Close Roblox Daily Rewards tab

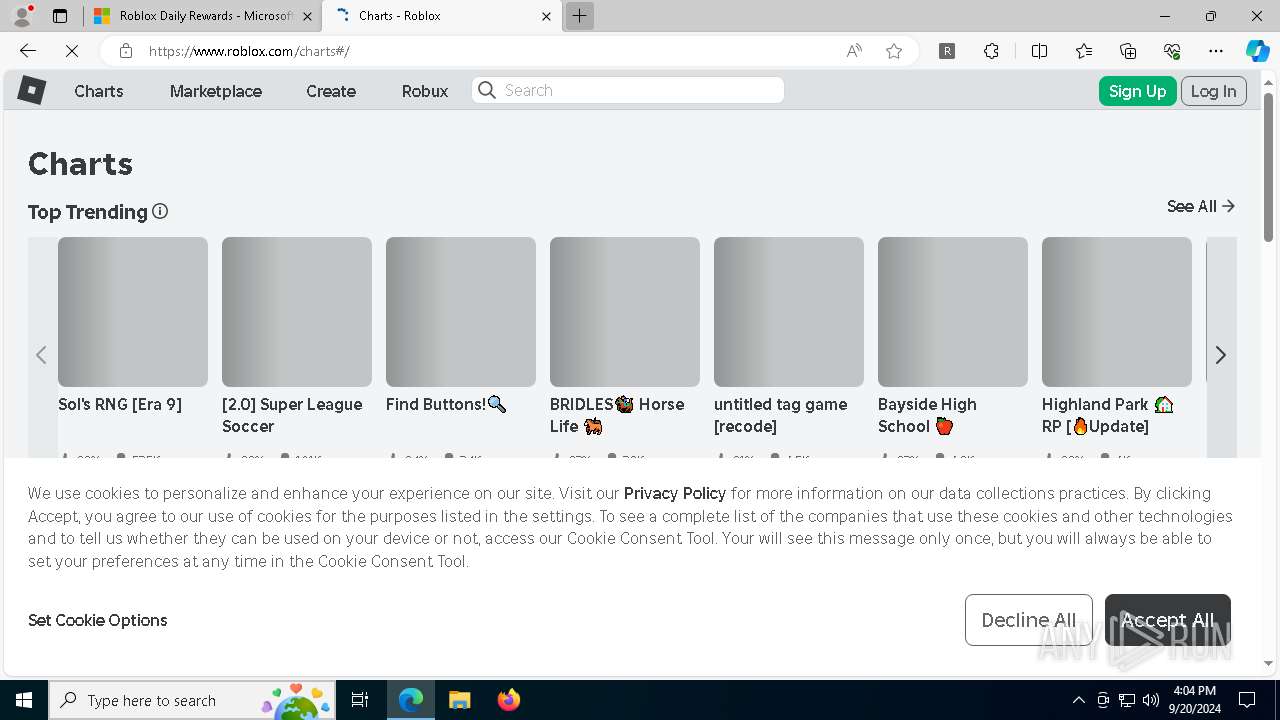[x=306, y=16]
